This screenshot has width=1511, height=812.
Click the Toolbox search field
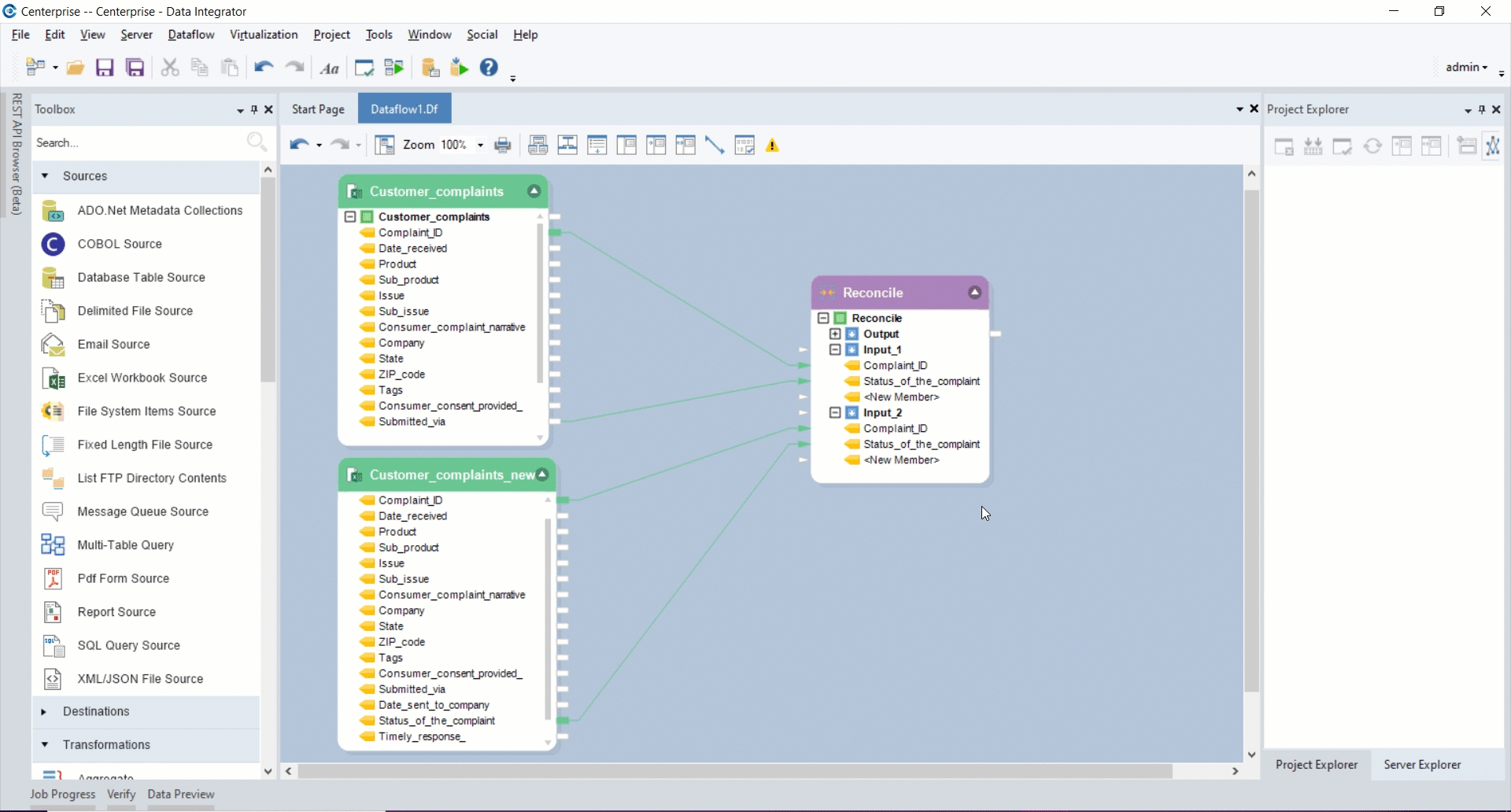pos(138,143)
